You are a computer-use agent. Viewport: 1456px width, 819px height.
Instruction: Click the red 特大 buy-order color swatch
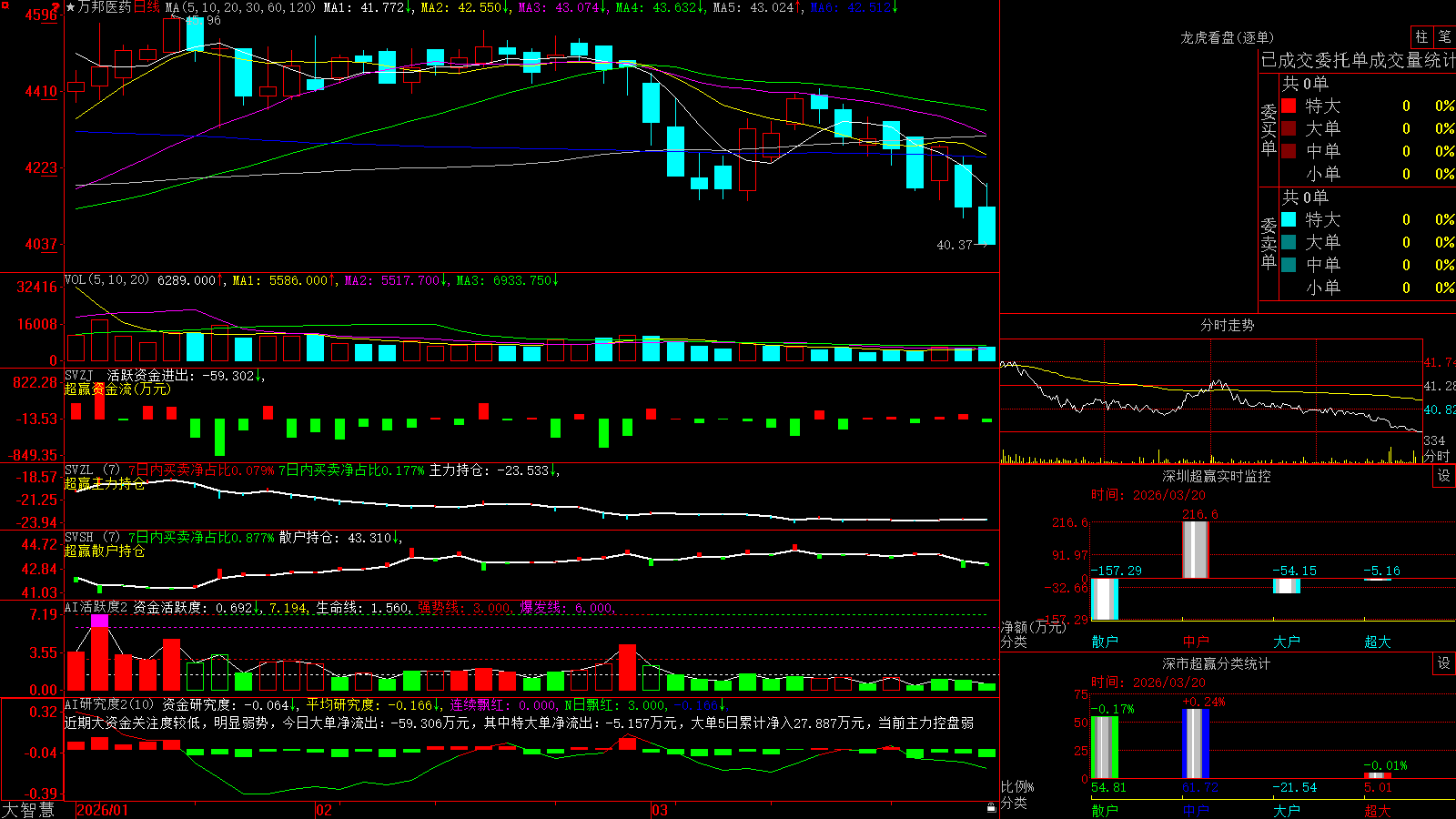[1289, 106]
